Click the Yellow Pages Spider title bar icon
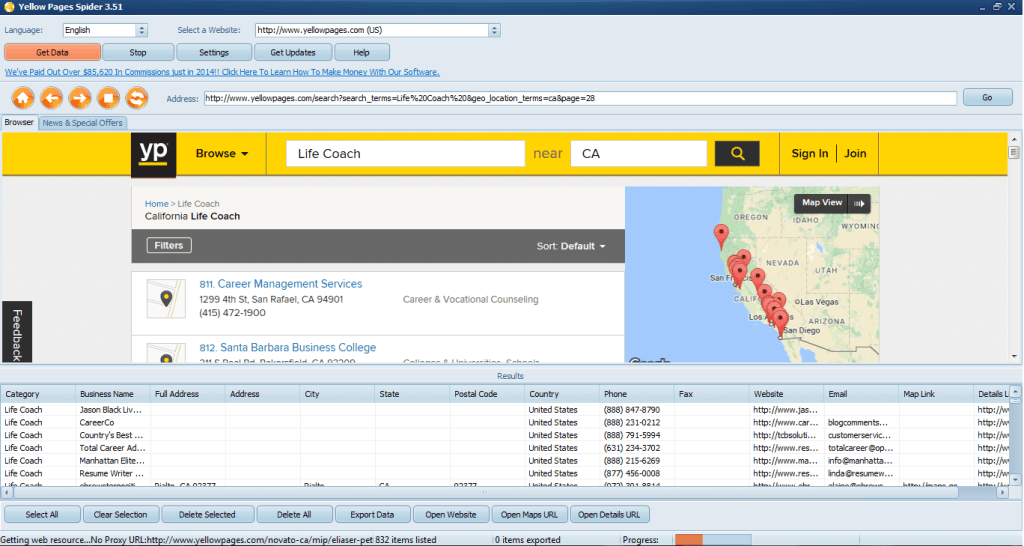Viewport: 1024px width, 546px height. 9,7
